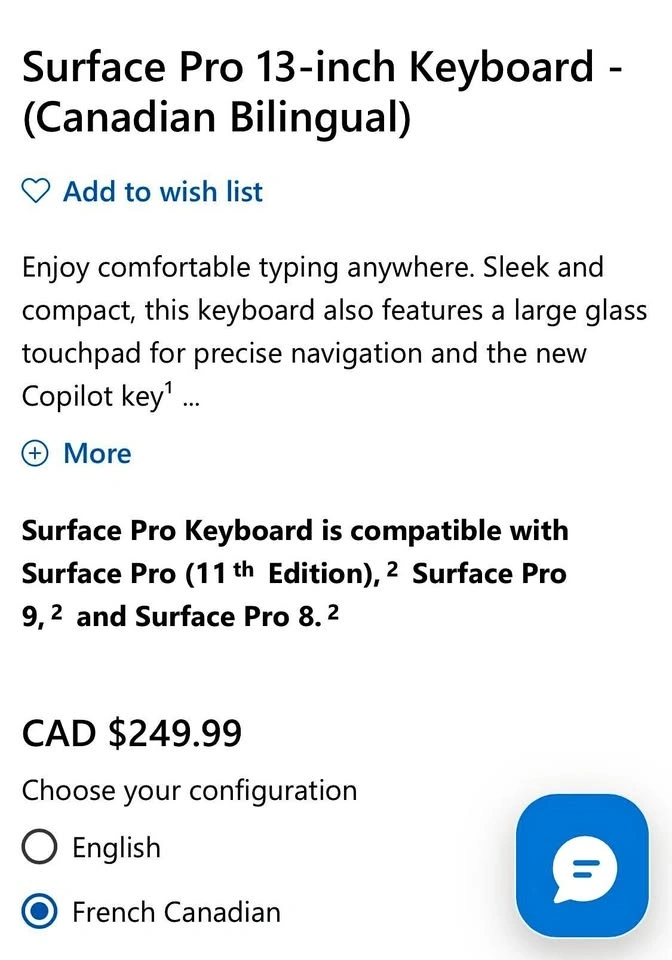Open footnote 2 after "Surface Pro 8."

coord(333,612)
